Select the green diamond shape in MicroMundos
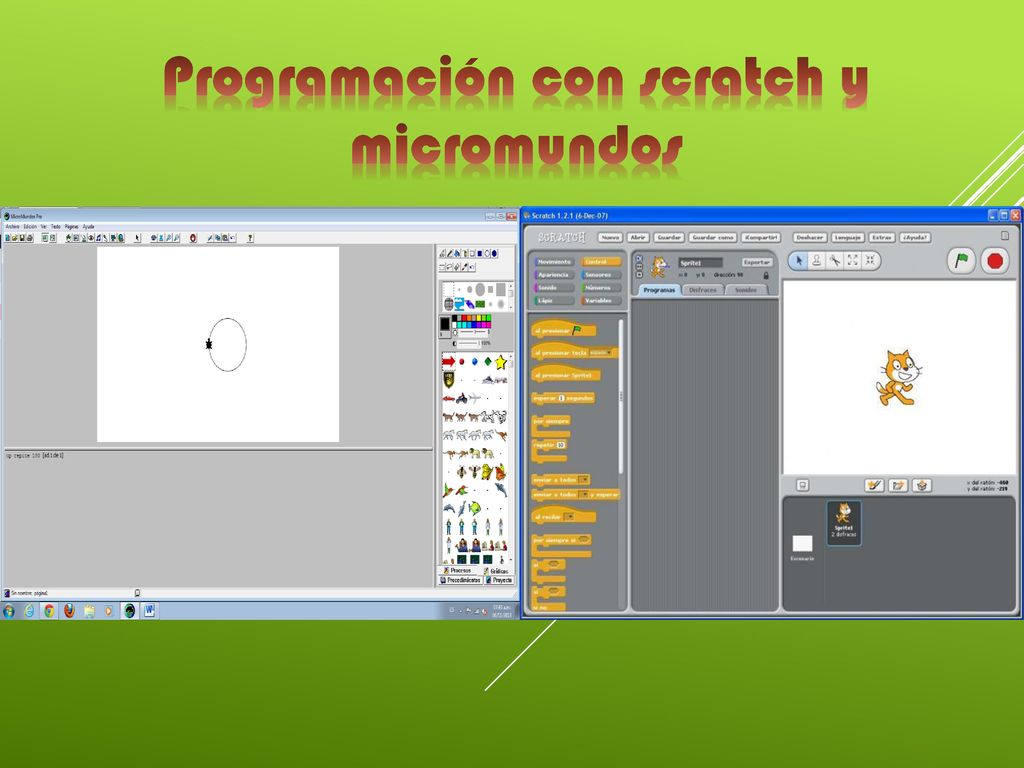The image size is (1024, 768). (488, 361)
